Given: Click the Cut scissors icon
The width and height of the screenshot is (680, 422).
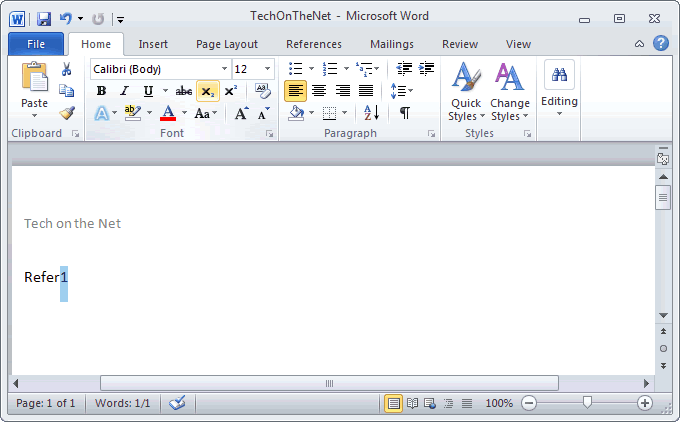Looking at the screenshot, I should pyautogui.click(x=66, y=69).
